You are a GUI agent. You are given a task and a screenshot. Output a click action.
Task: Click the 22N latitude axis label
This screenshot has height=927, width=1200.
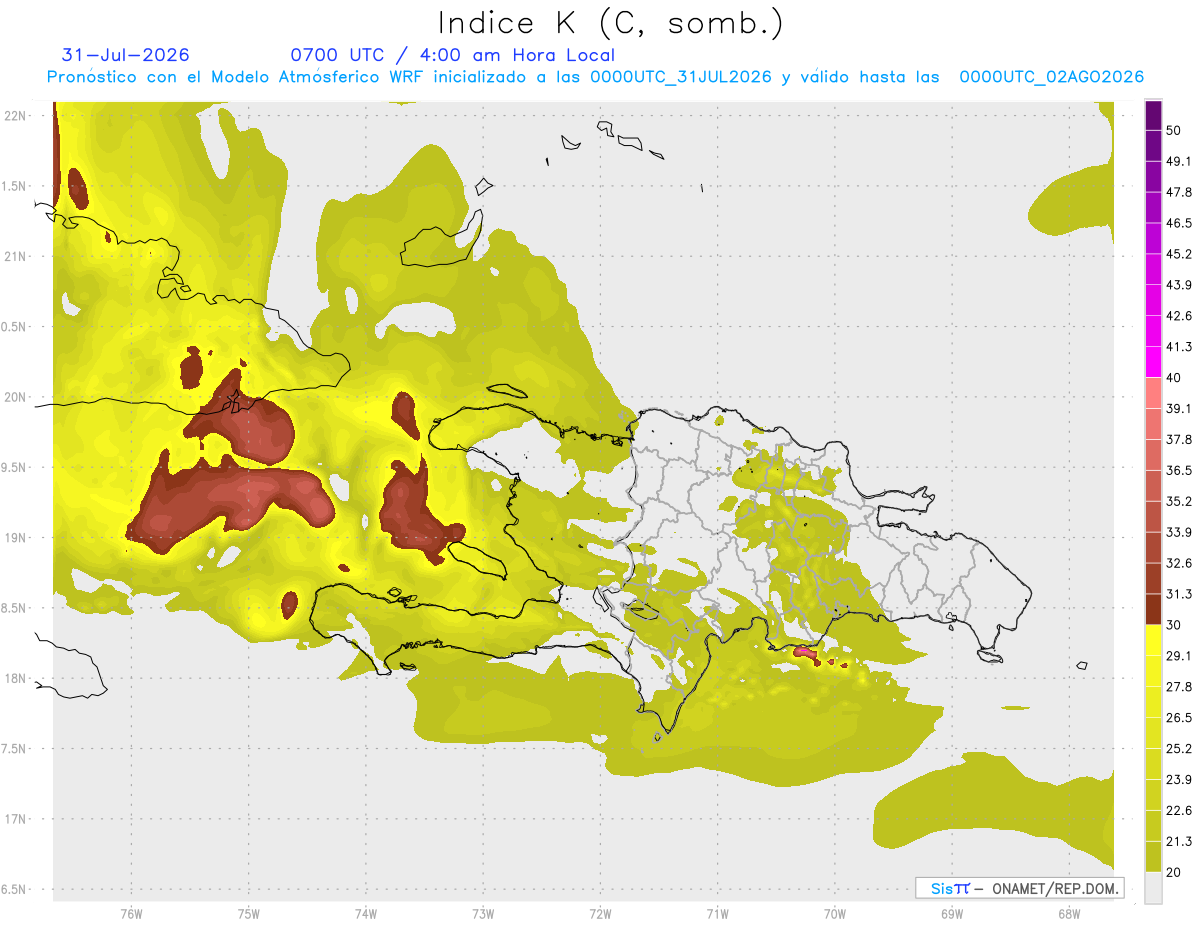pyautogui.click(x=15, y=116)
